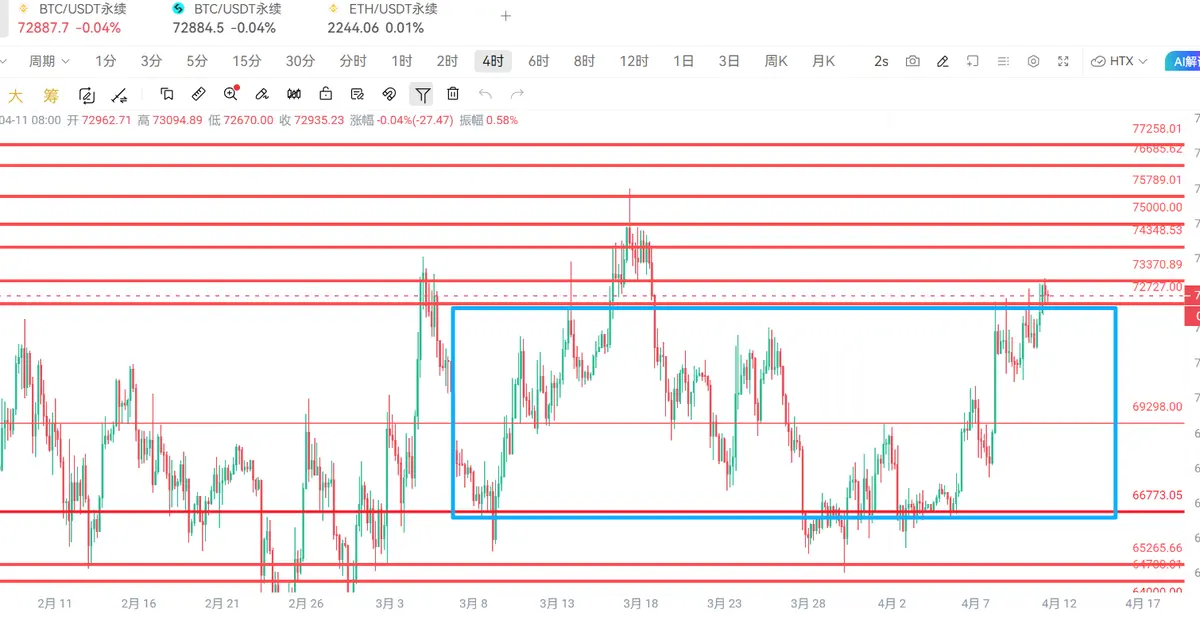Select the paint brush style tool
This screenshot has width=1200, height=617.
click(262, 94)
